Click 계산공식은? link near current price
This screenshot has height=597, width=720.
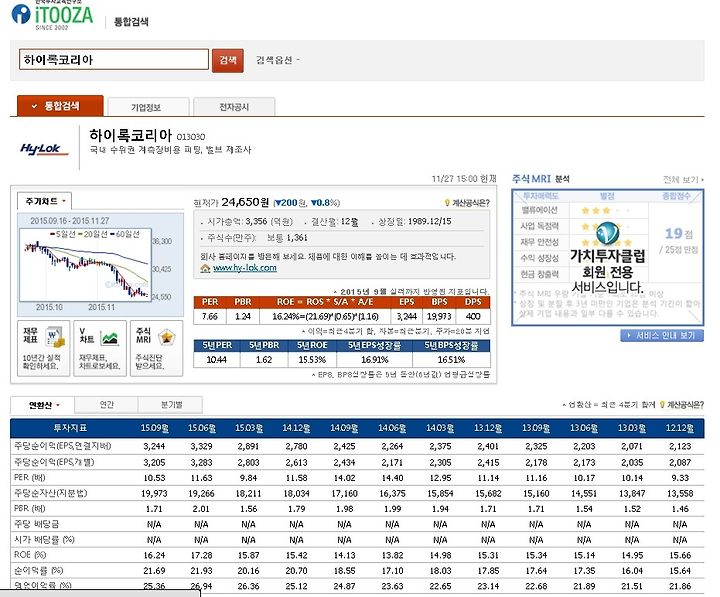[x=471, y=203]
